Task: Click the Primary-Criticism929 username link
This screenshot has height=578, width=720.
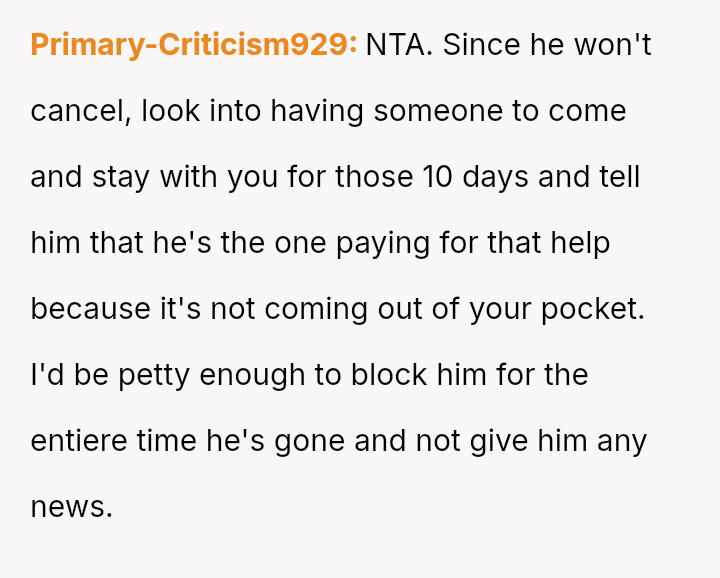Action: click(193, 45)
